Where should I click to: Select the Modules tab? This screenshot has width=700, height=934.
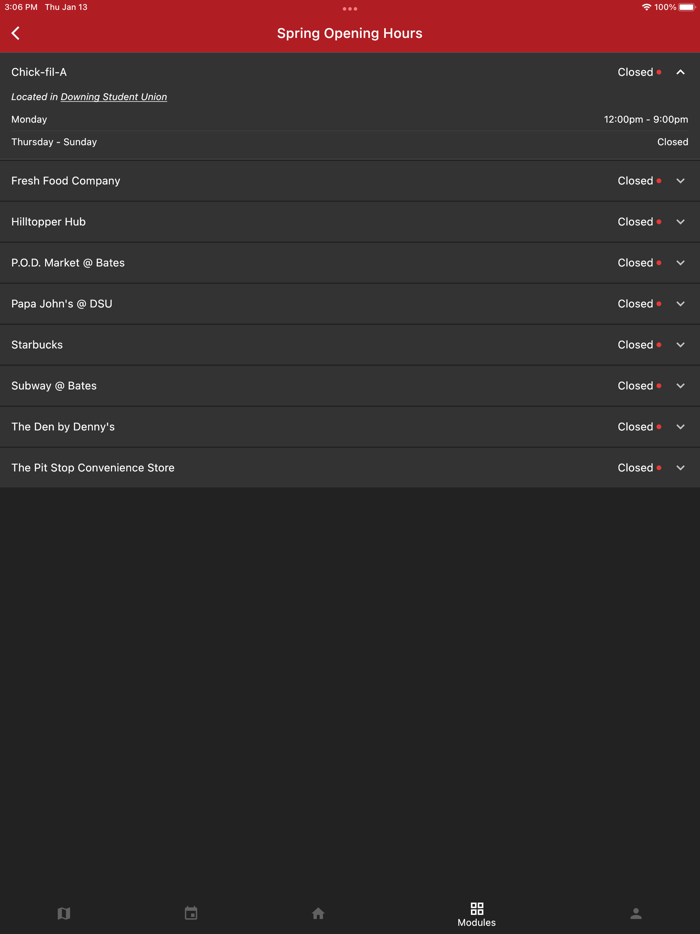click(476, 914)
